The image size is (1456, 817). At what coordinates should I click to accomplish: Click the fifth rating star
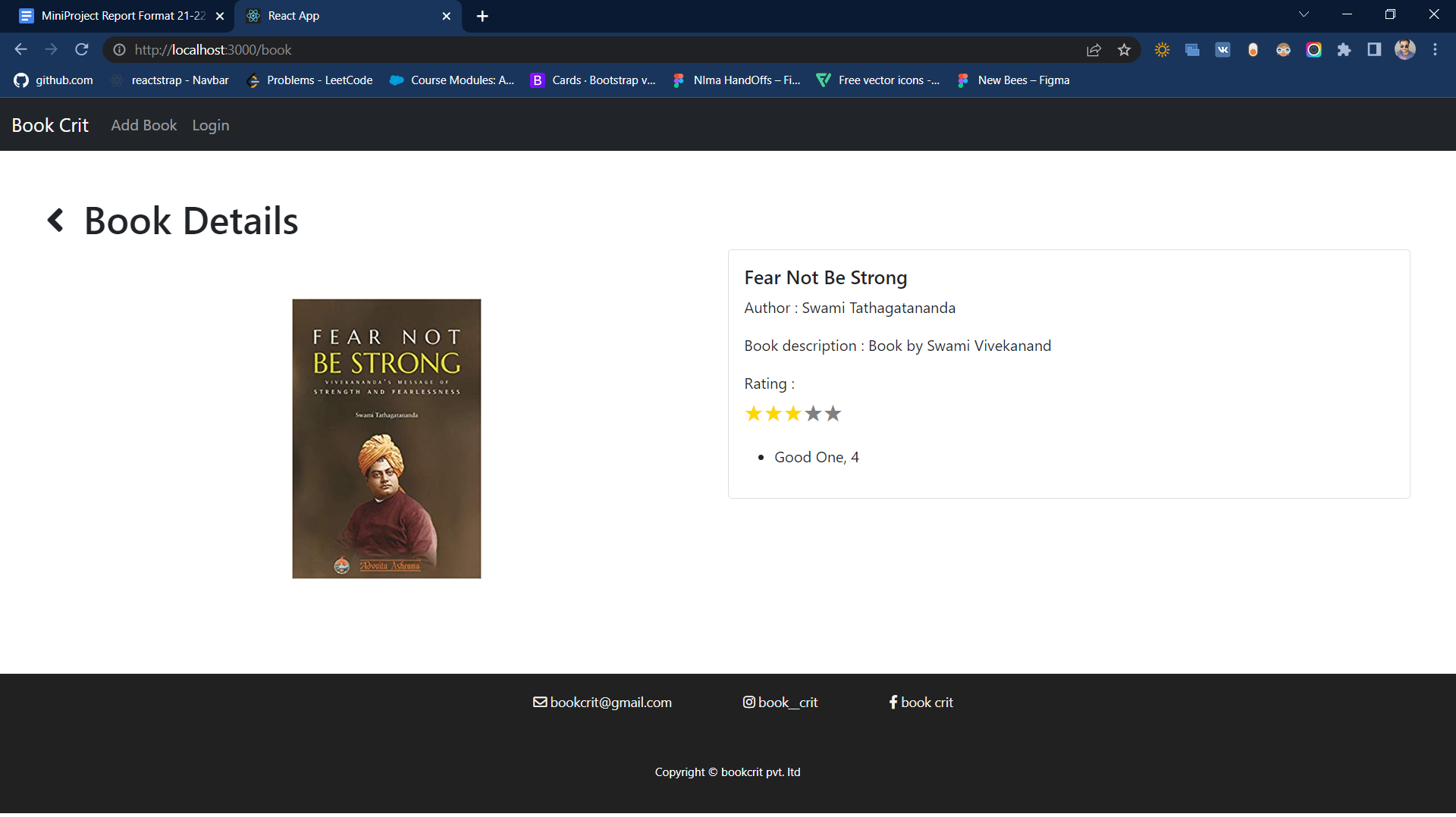(x=833, y=414)
